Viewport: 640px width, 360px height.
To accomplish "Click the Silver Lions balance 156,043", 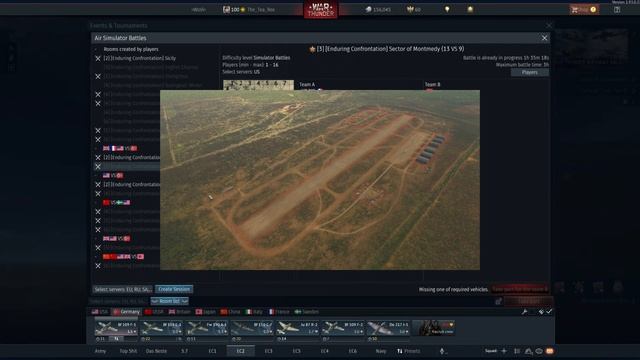I will click(378, 9).
